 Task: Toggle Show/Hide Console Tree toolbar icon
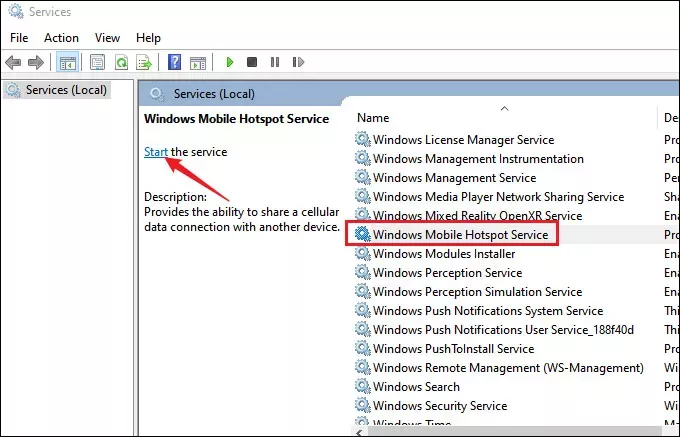67,62
